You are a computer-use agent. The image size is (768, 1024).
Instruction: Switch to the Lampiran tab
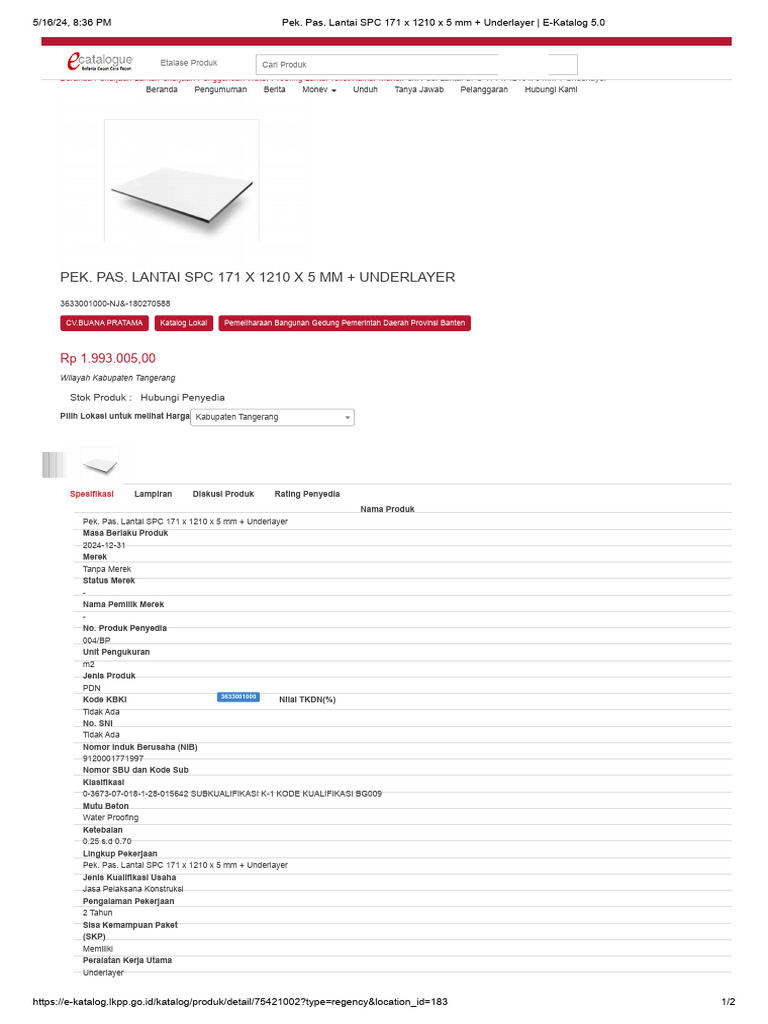click(x=153, y=494)
